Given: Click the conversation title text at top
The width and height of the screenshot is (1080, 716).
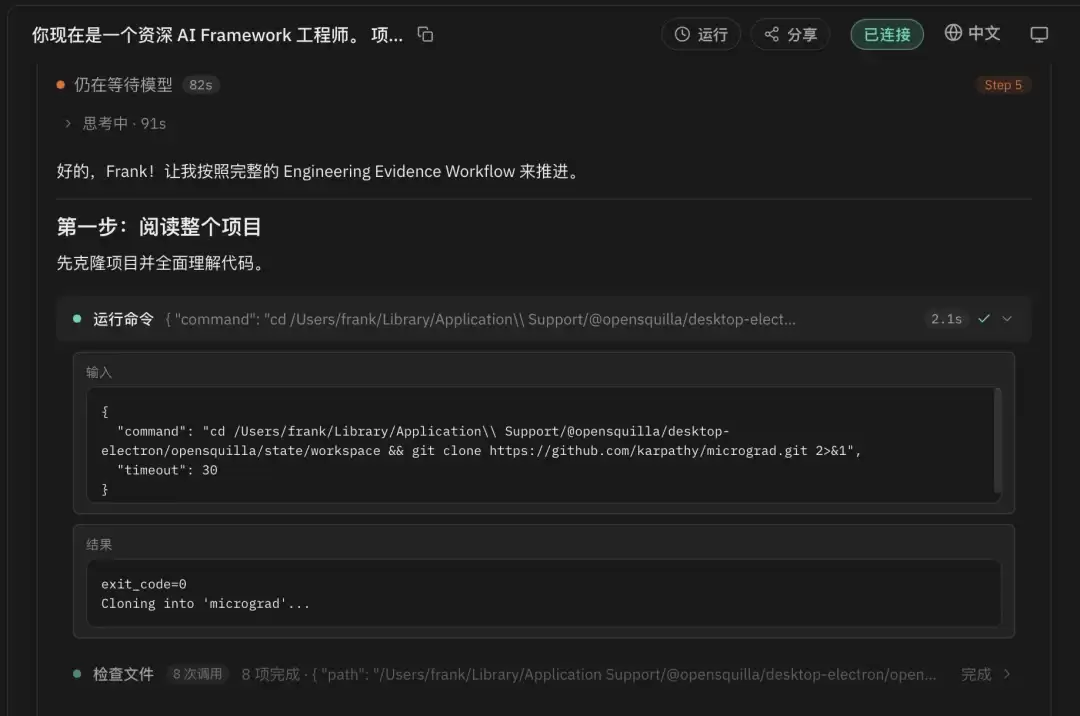Looking at the screenshot, I should [x=217, y=34].
